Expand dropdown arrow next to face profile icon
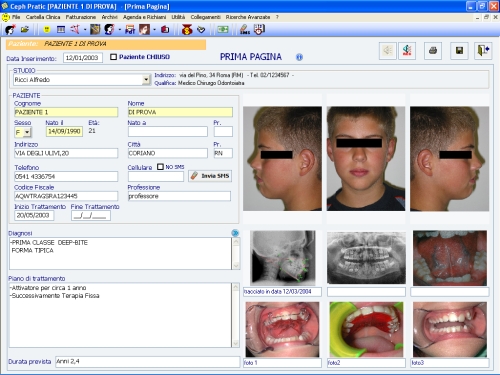 (x=119, y=30)
